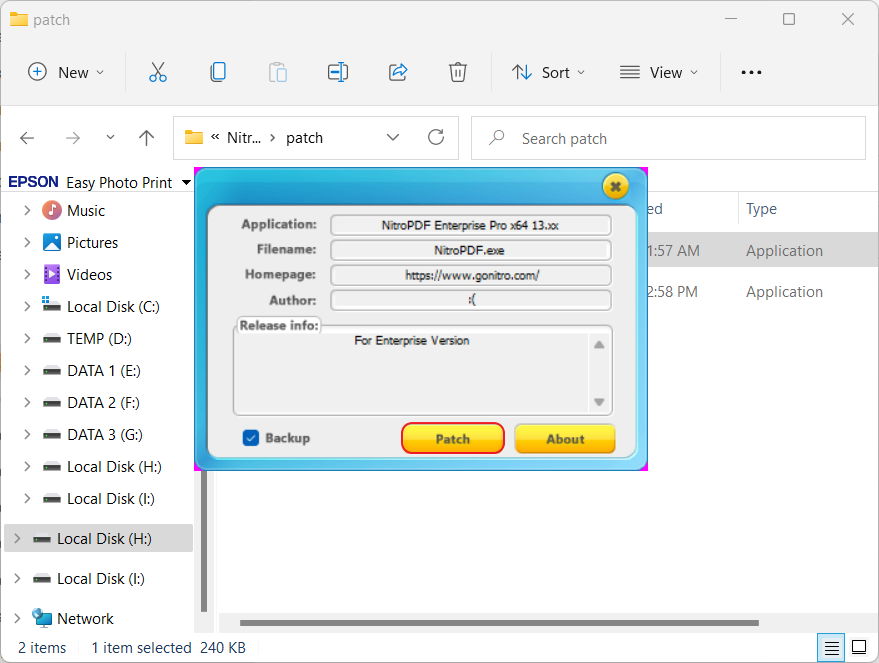Click the second row Application type cell
Screen dimensions: 879x663
(x=784, y=292)
